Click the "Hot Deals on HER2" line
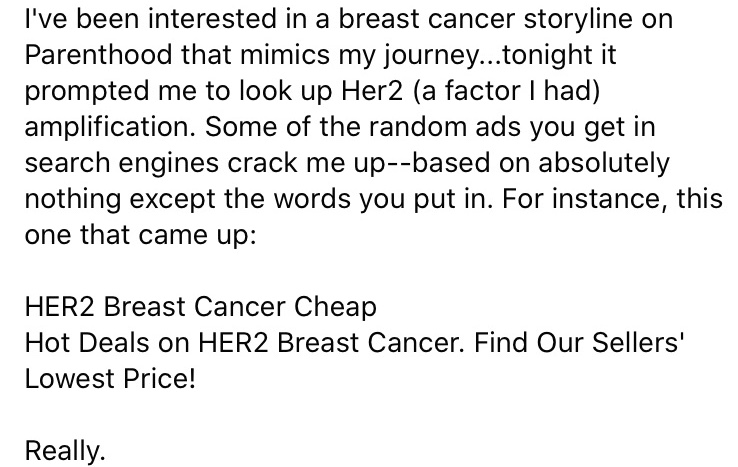 pos(146,342)
